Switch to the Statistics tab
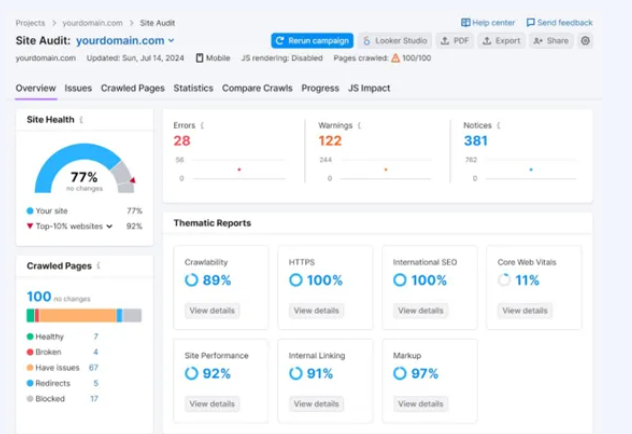 193,88
